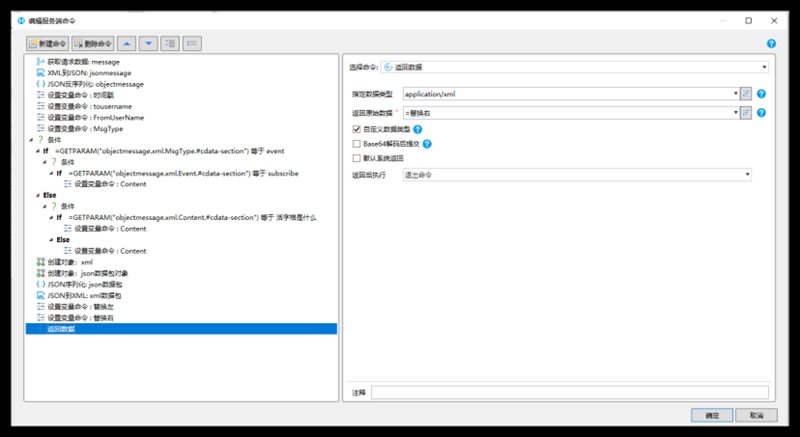Open the help icon at top right of dialog
800x437 pixels.
pos(771,44)
